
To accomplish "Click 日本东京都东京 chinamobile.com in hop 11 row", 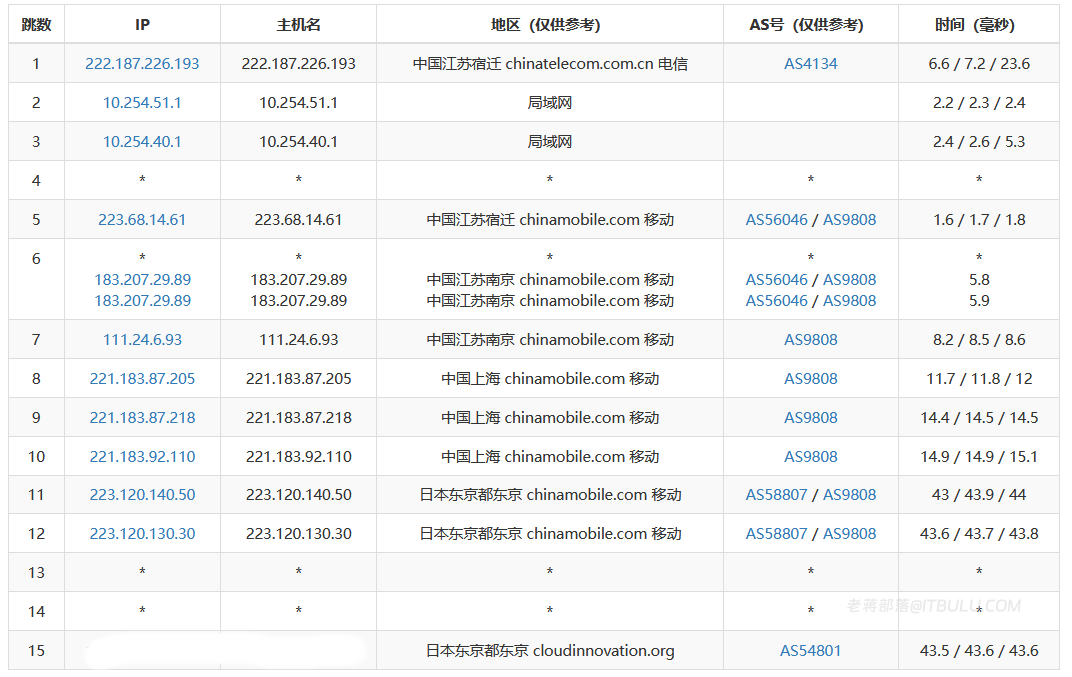I will click(x=550, y=494).
